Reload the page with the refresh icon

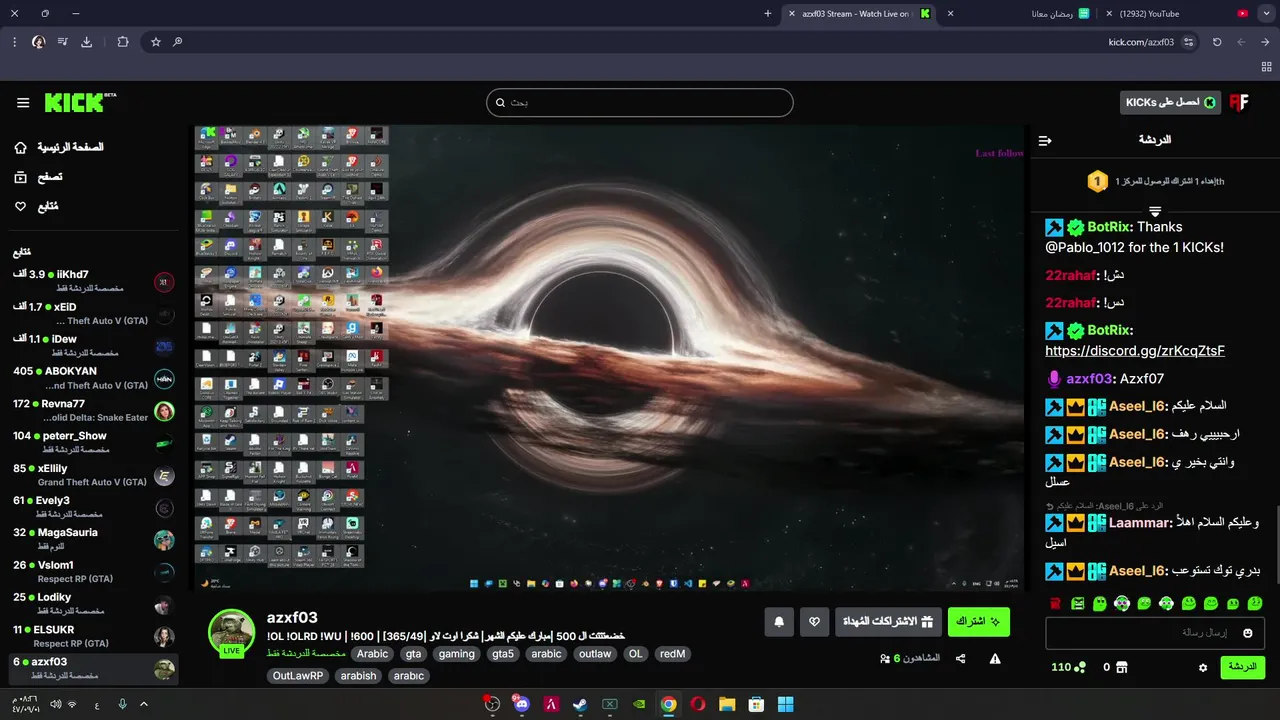(1217, 42)
